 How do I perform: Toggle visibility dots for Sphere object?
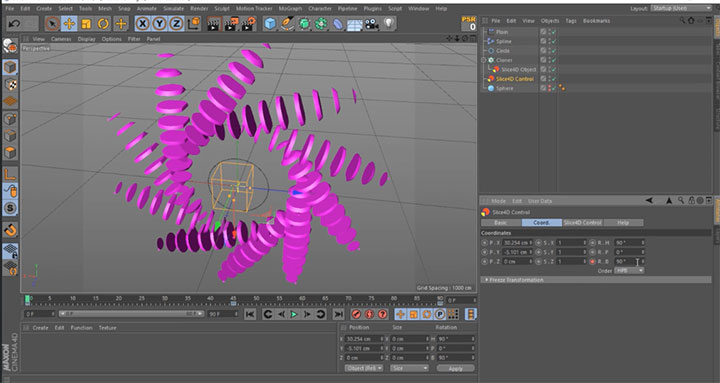[549, 88]
